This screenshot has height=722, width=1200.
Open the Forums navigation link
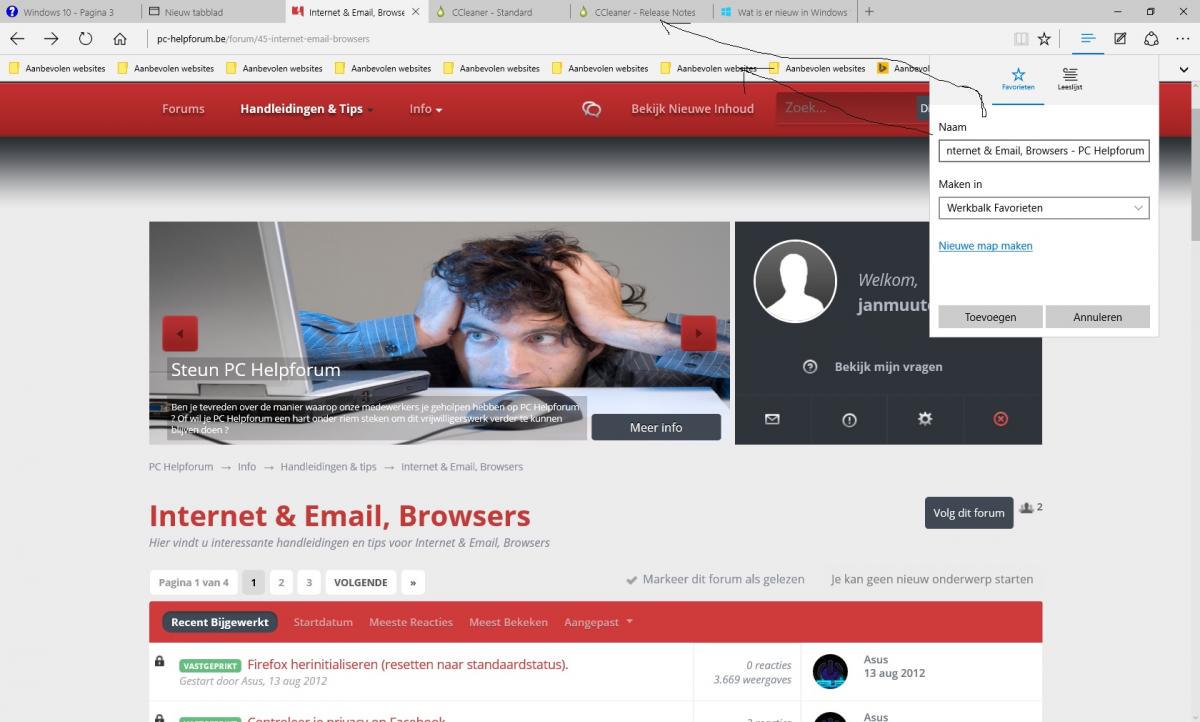pyautogui.click(x=183, y=109)
